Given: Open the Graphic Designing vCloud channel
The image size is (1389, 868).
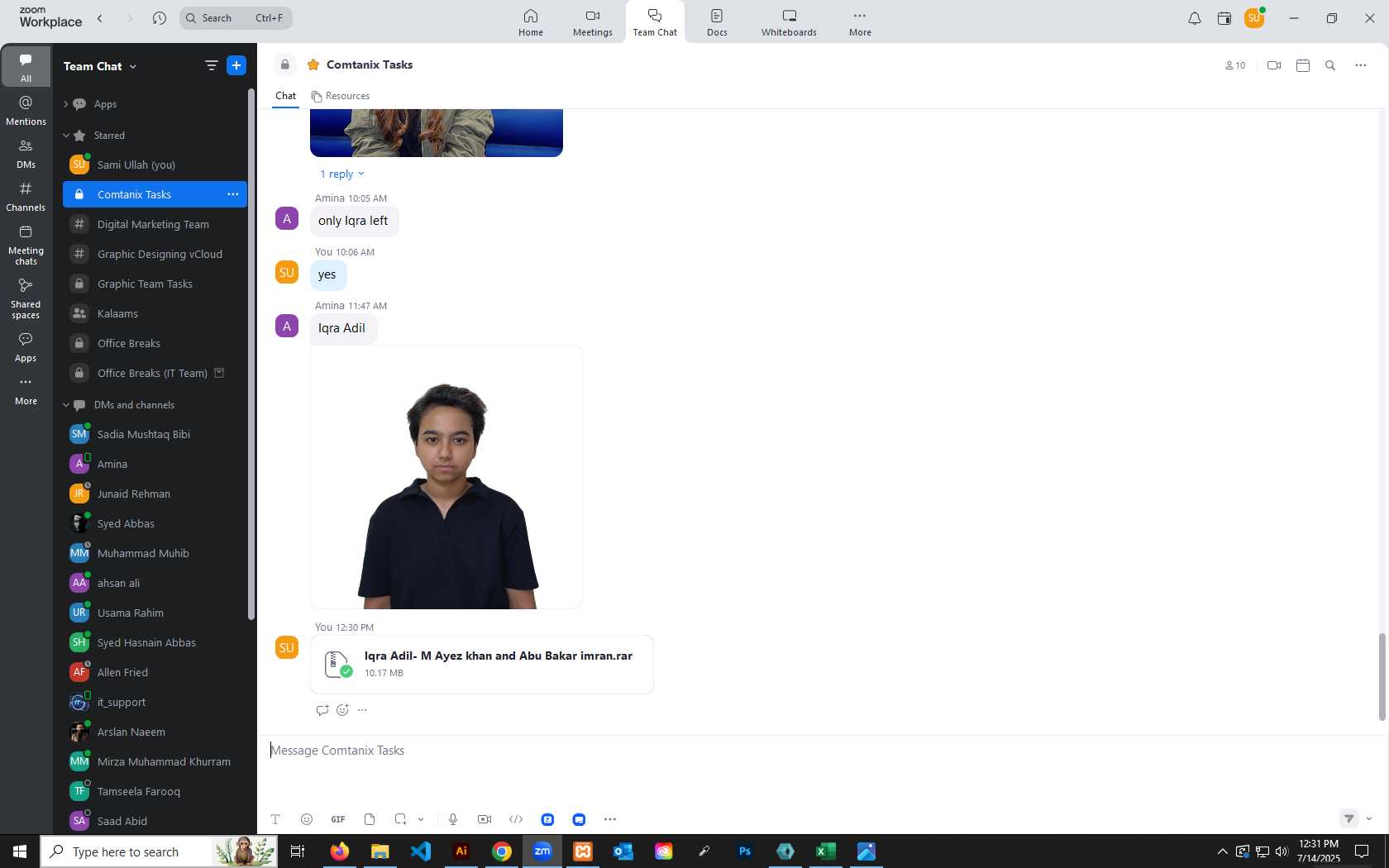Looking at the screenshot, I should click(155, 254).
